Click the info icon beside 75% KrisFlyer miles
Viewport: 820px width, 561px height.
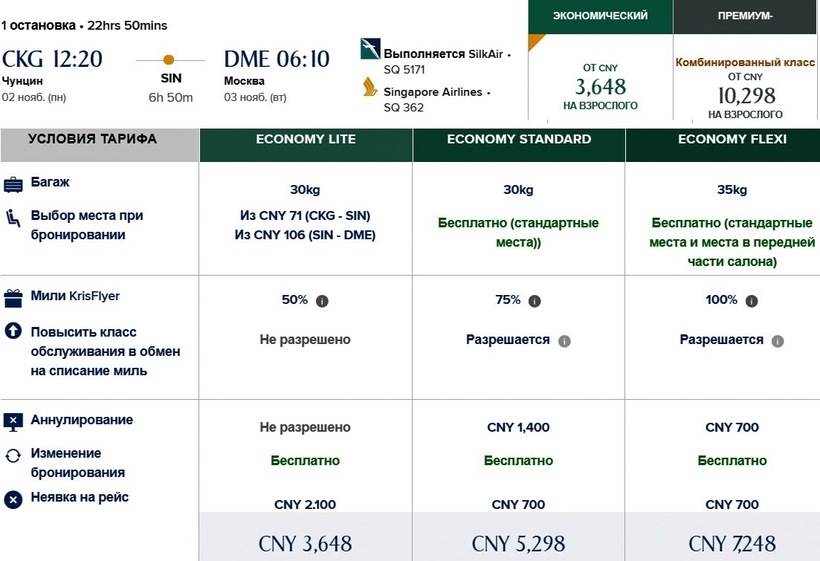(x=535, y=300)
